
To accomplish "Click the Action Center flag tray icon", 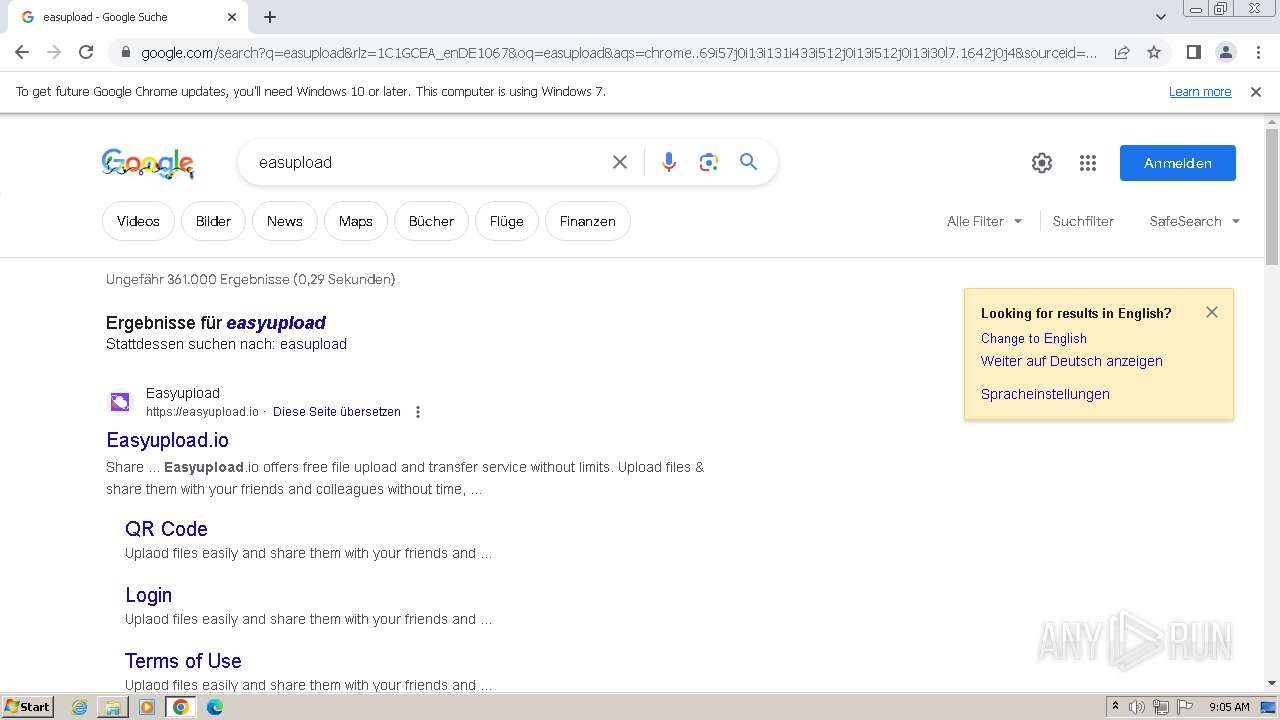I will point(1185,707).
